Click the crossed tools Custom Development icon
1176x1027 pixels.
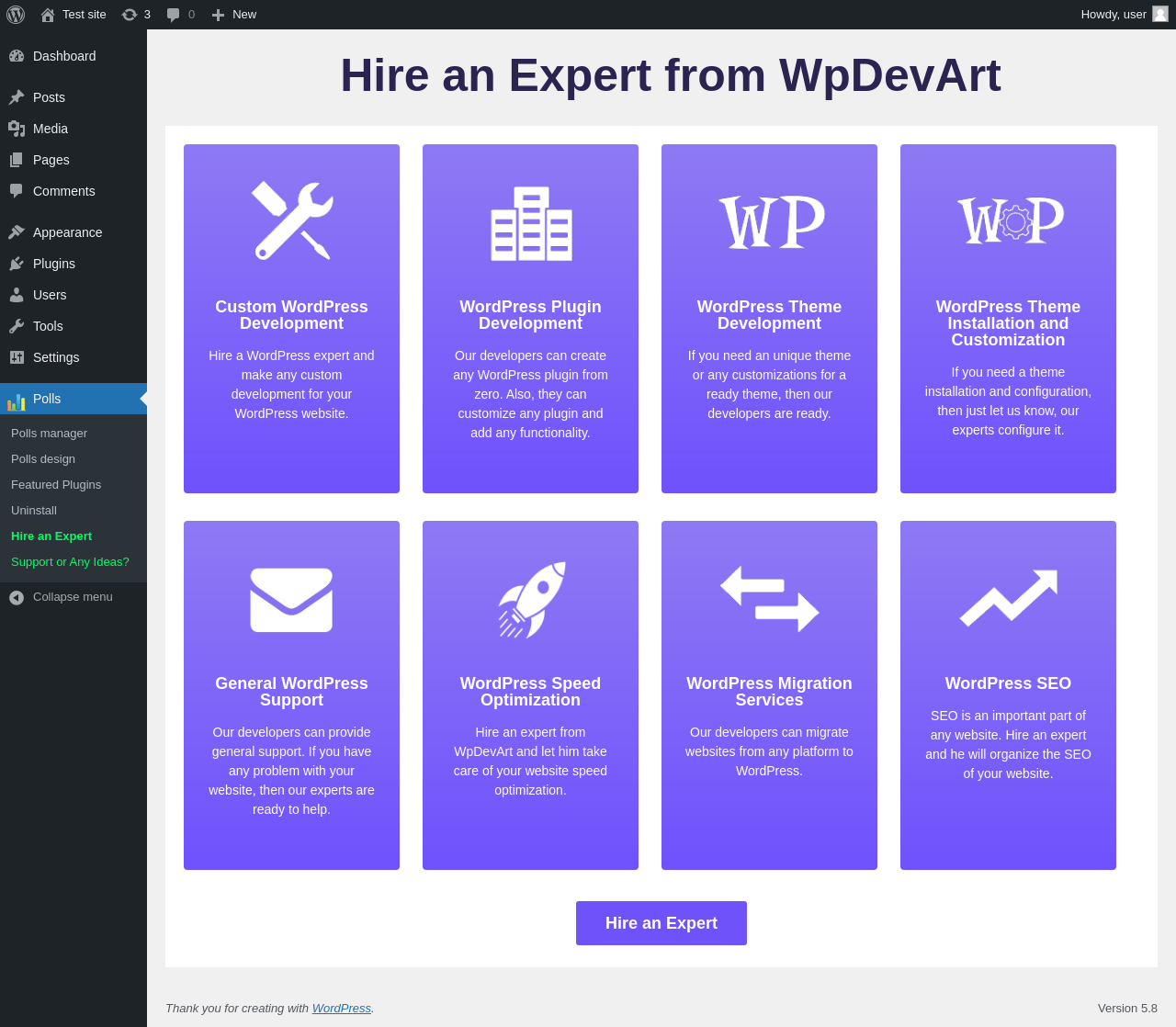pyautogui.click(x=291, y=220)
